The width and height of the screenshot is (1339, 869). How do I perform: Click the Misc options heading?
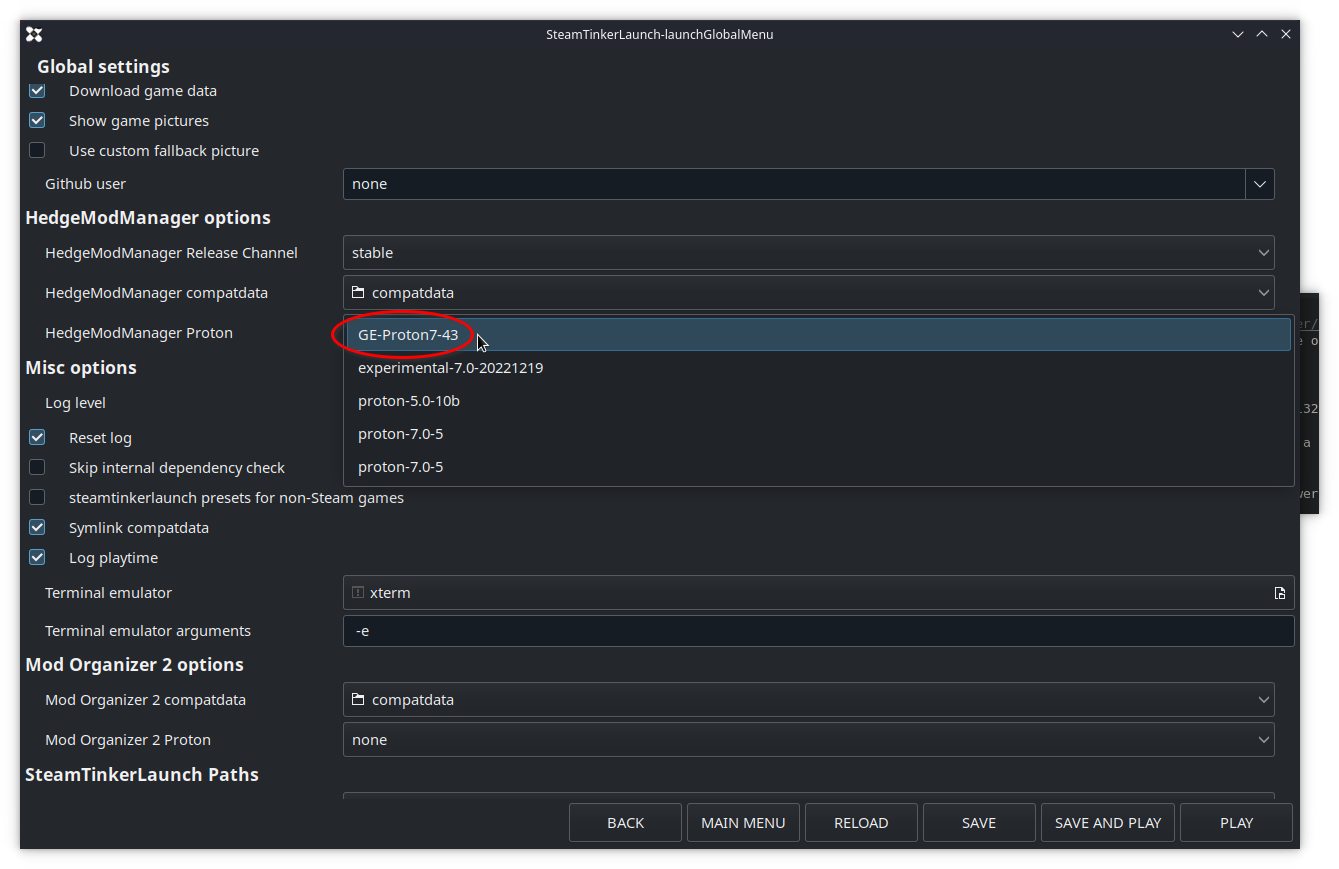(81, 368)
